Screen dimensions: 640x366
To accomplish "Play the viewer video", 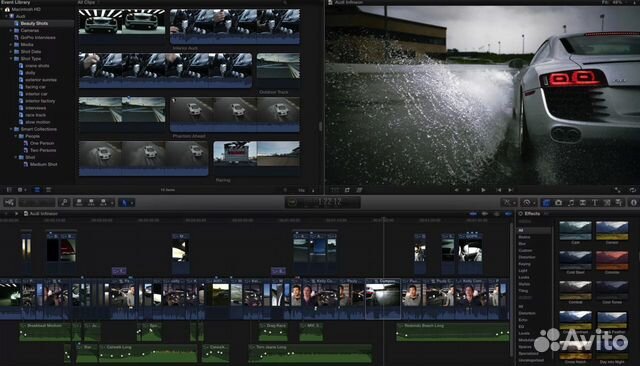I will click(483, 190).
